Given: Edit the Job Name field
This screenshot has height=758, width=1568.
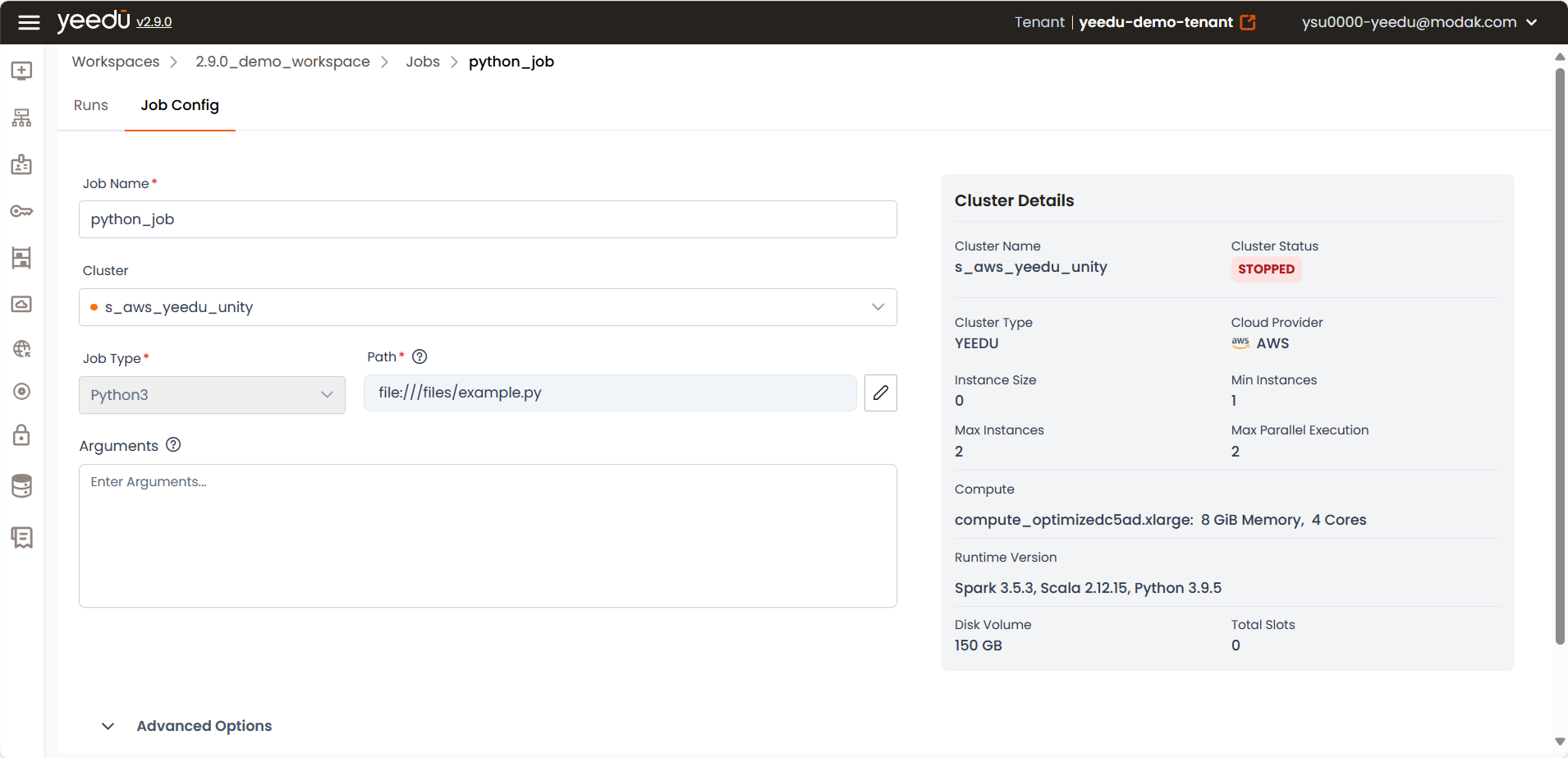Looking at the screenshot, I should pos(488,219).
